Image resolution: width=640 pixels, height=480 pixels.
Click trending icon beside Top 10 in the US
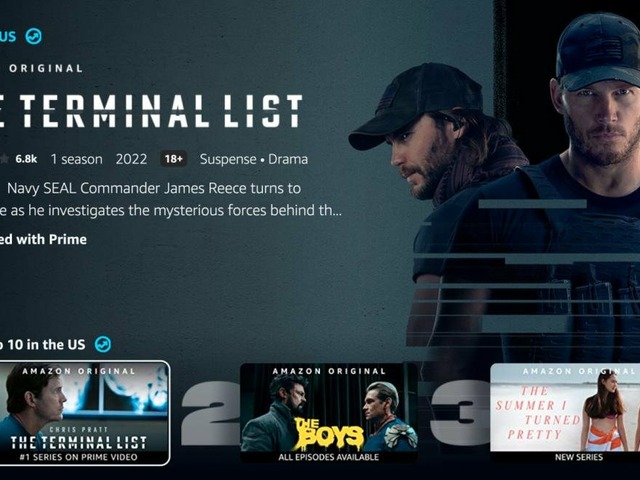coord(103,344)
